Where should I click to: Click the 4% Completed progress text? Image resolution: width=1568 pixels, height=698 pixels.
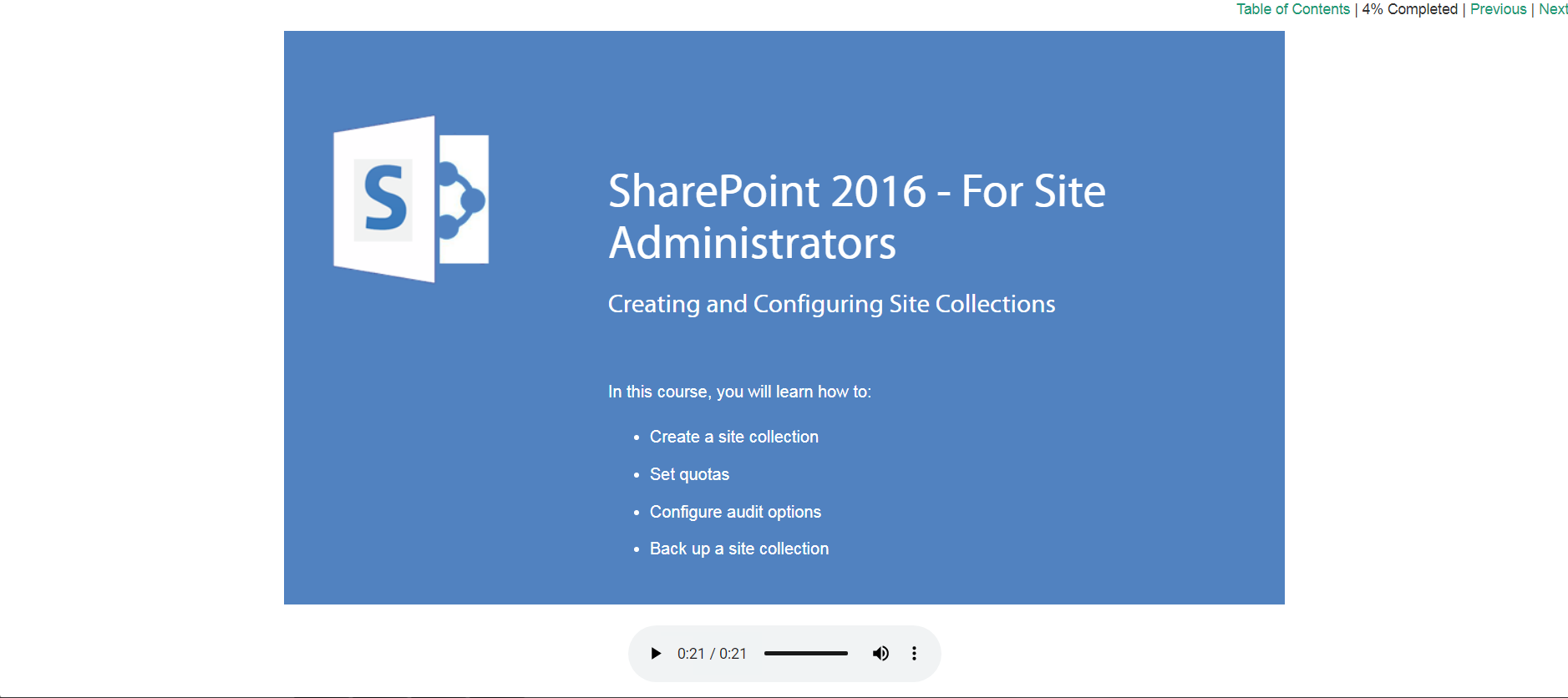(1409, 9)
